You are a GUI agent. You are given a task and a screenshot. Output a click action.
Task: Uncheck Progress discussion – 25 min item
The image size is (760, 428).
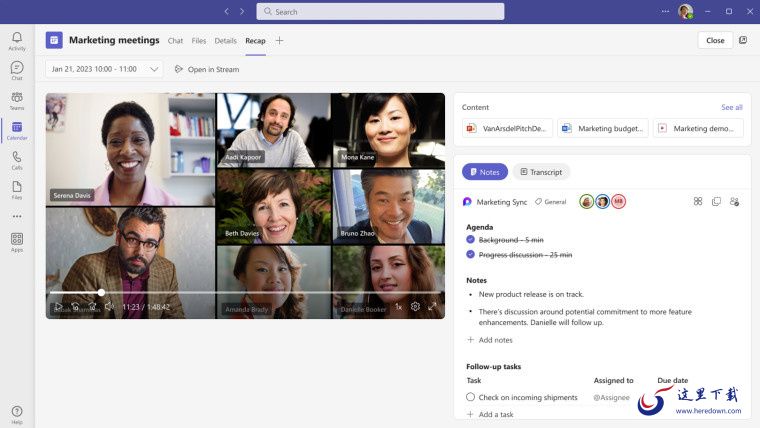[x=470, y=254]
